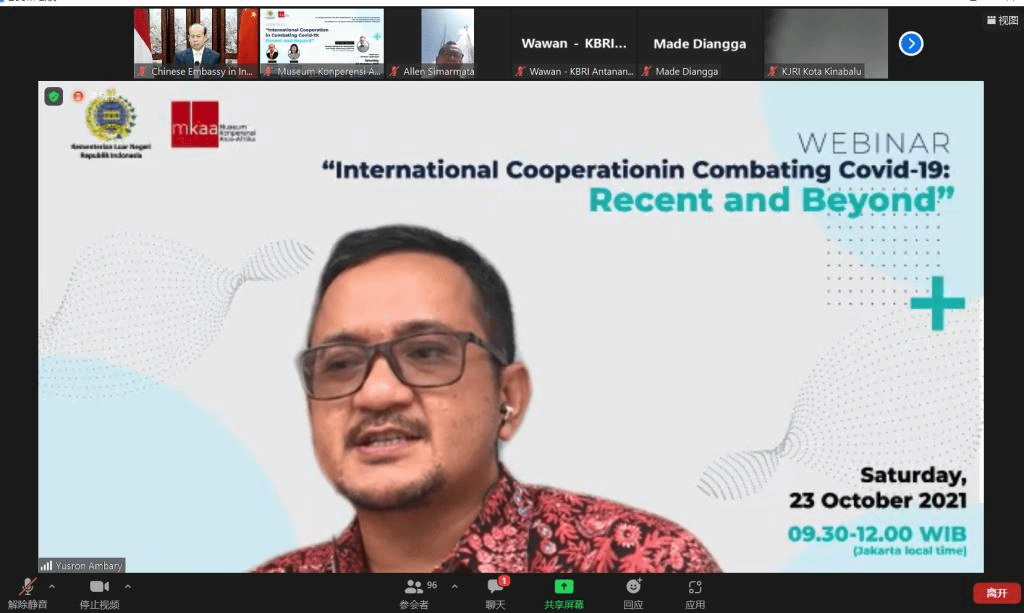
Task: Expand the video options arrow beside camera
Action: click(128, 586)
